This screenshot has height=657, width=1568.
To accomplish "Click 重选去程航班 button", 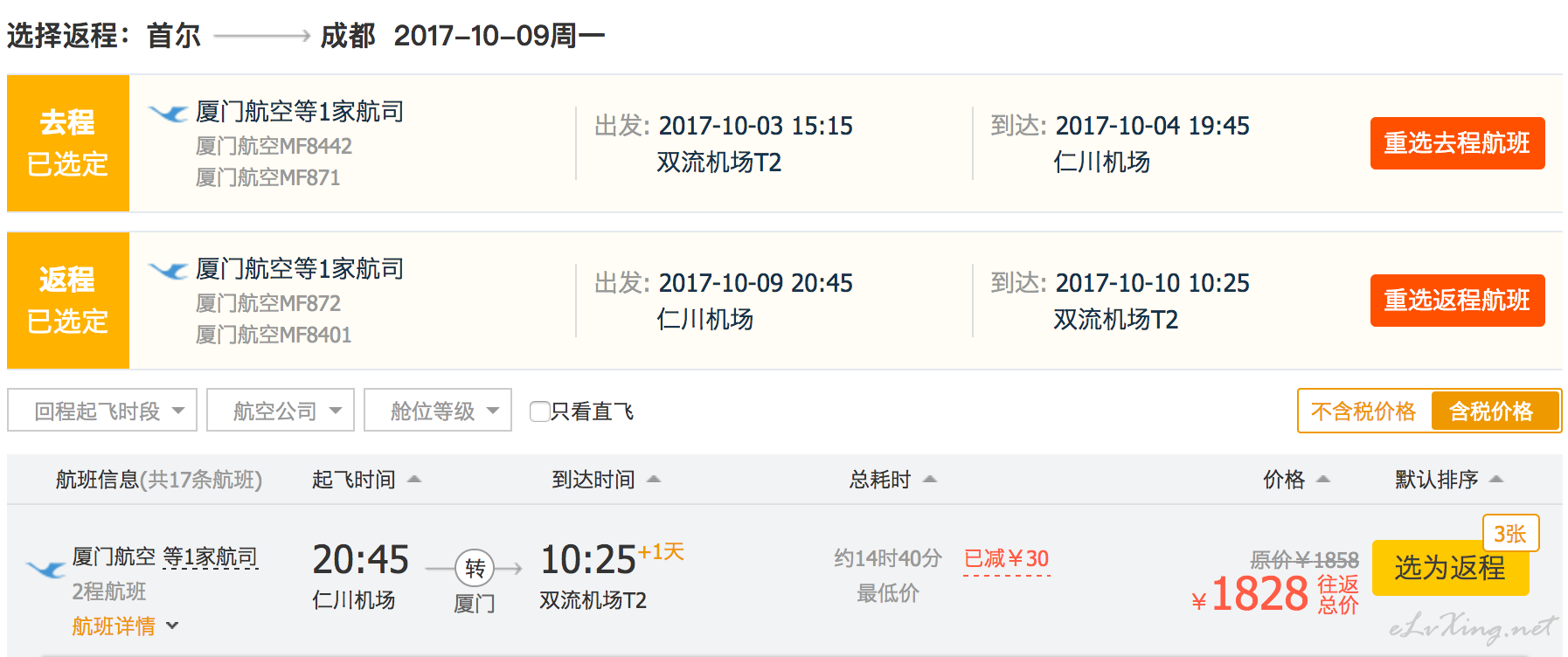I will point(1457,143).
